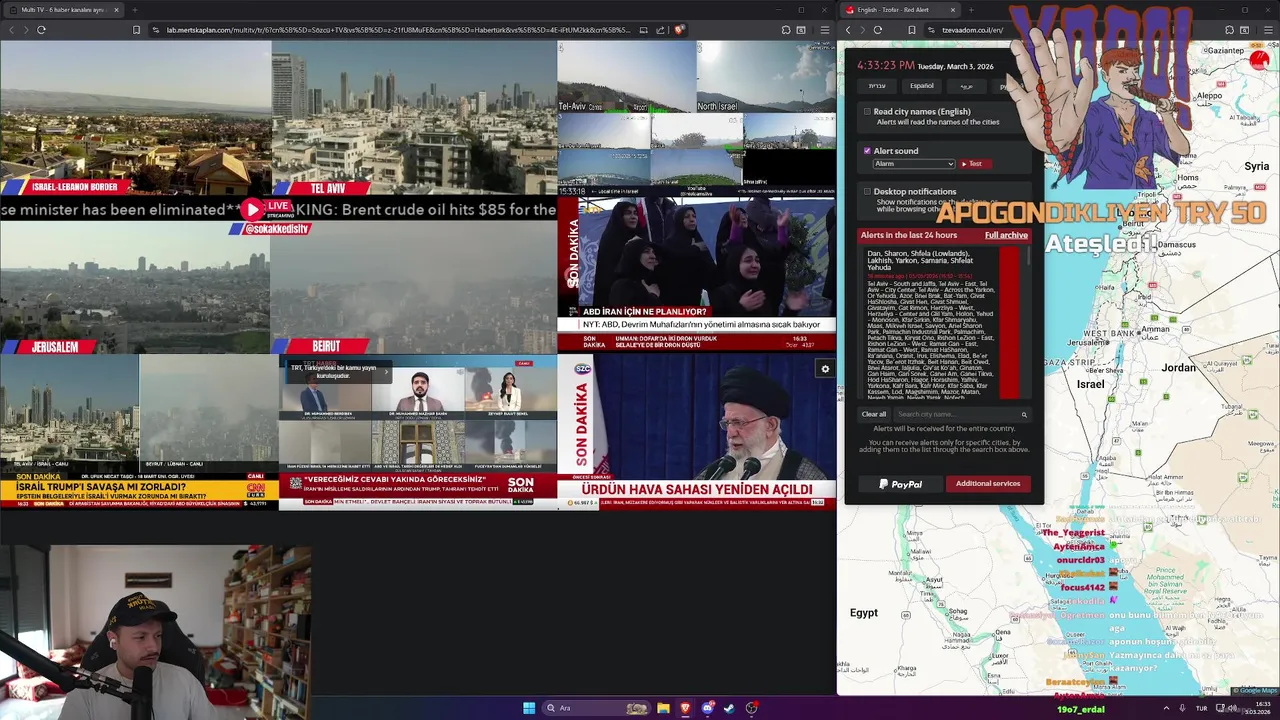
Task: Open Steam from the taskbar
Action: coord(729,708)
